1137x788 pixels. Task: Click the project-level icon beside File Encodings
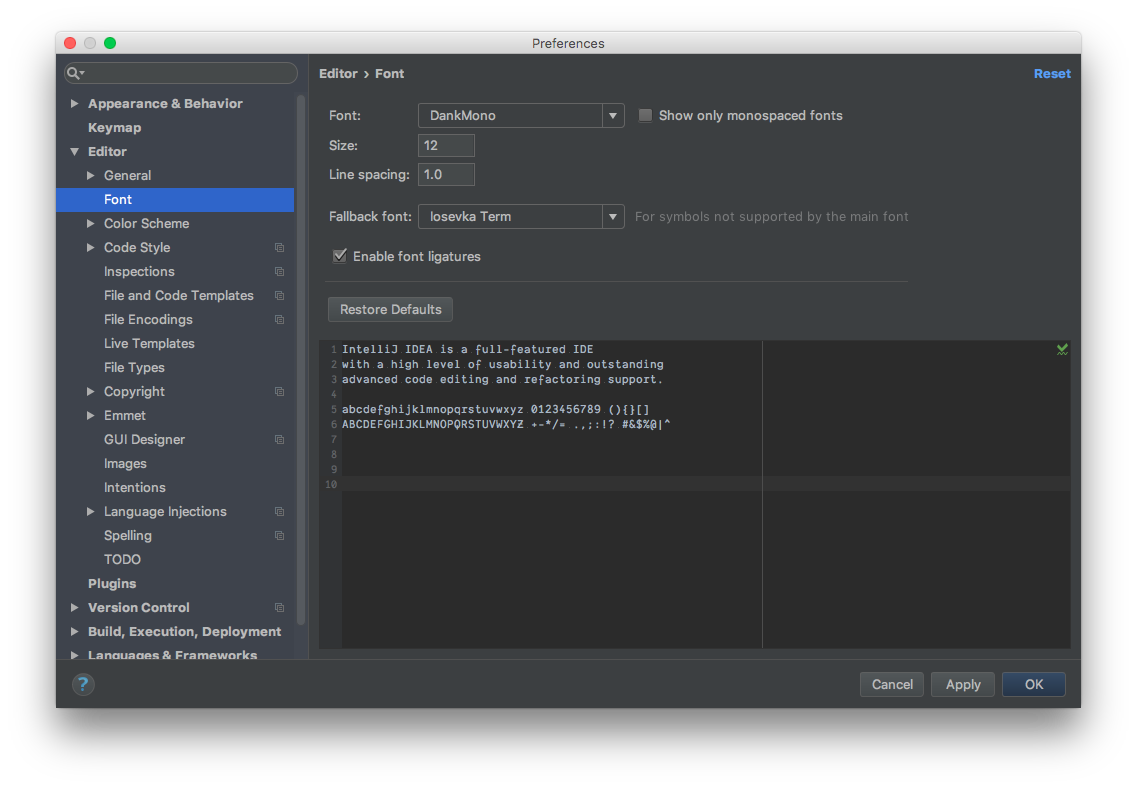pyautogui.click(x=279, y=320)
